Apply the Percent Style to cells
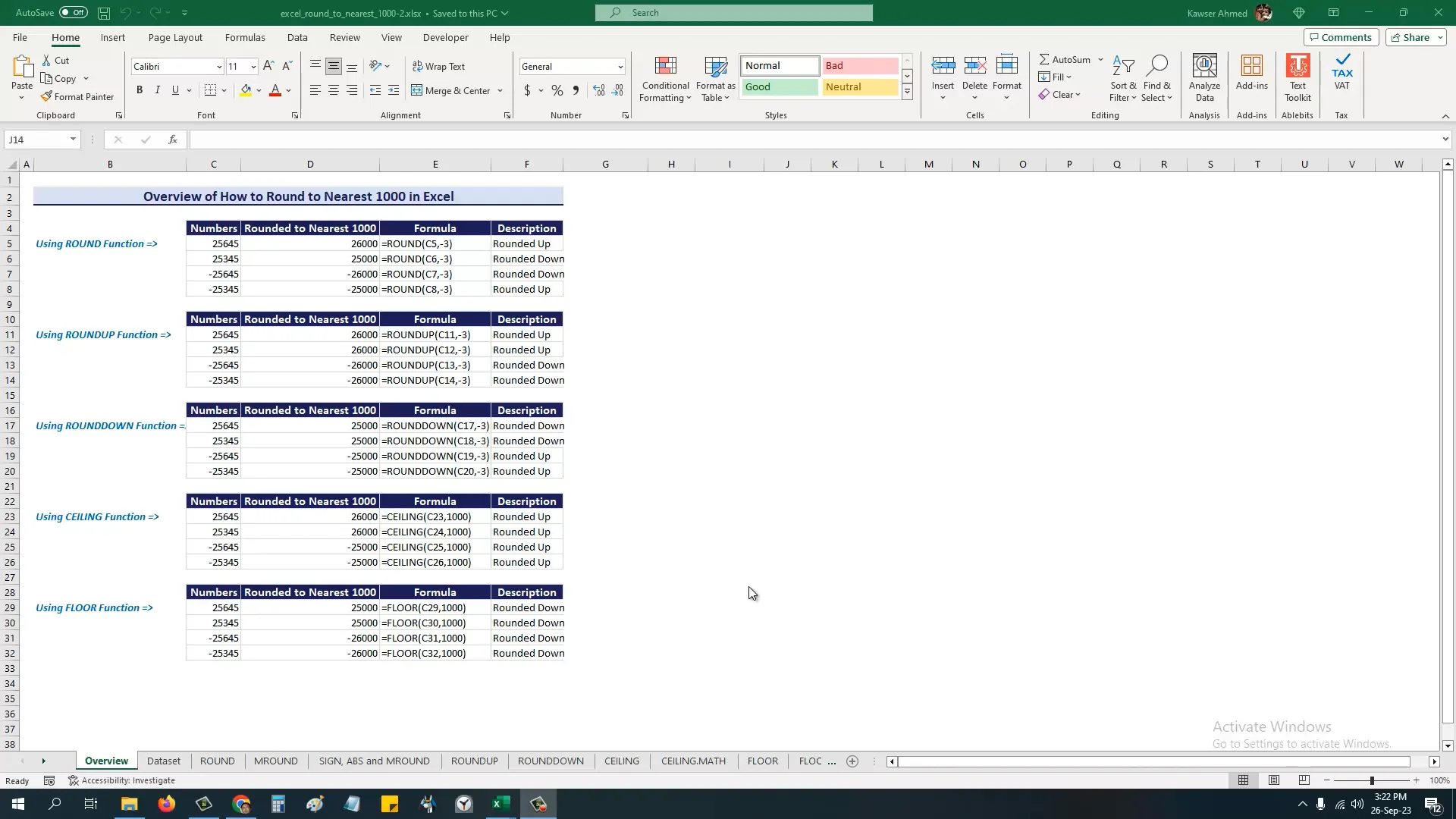Screen dimensions: 1456x819 [557, 90]
